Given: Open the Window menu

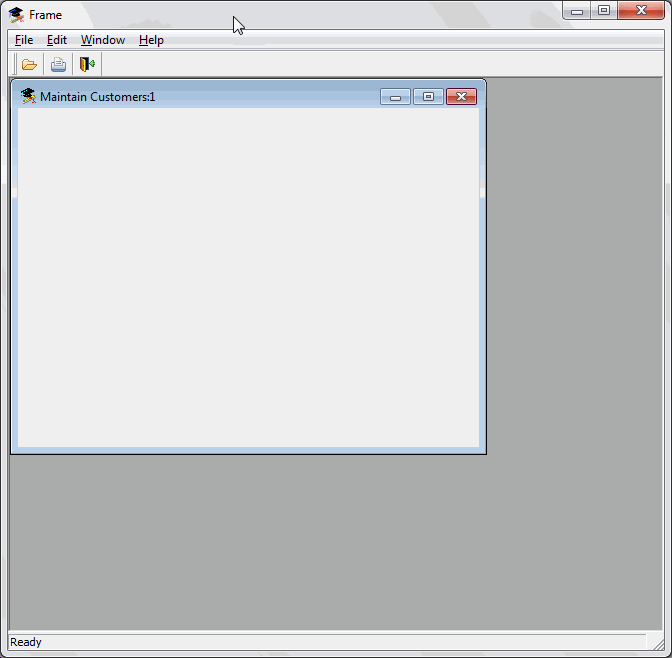Looking at the screenshot, I should 103,40.
